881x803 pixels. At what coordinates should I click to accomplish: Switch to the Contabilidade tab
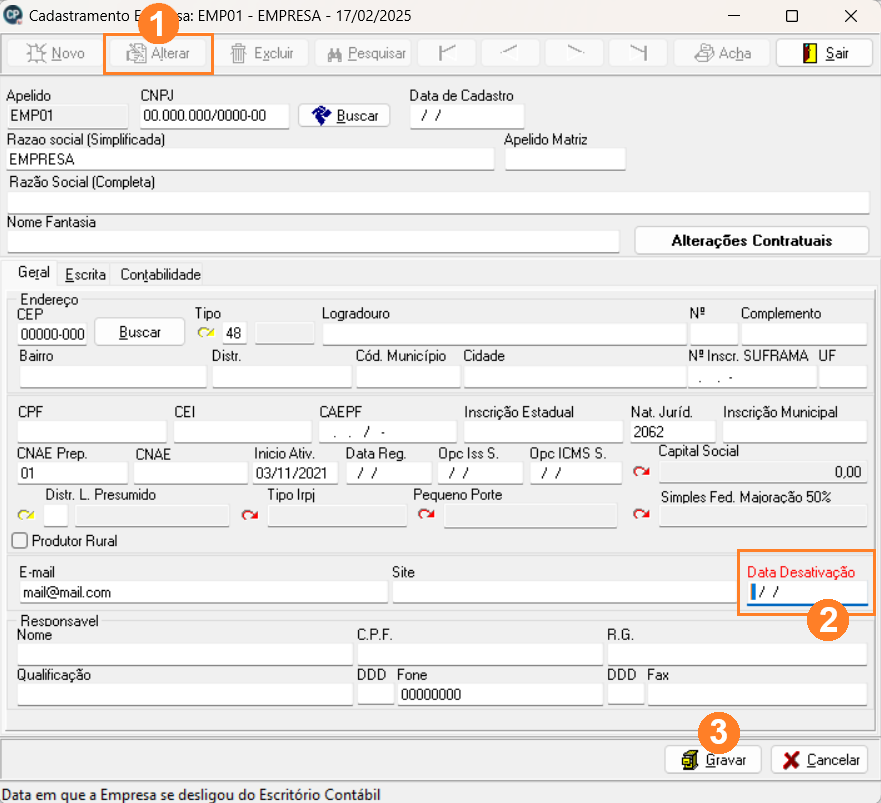click(x=161, y=274)
